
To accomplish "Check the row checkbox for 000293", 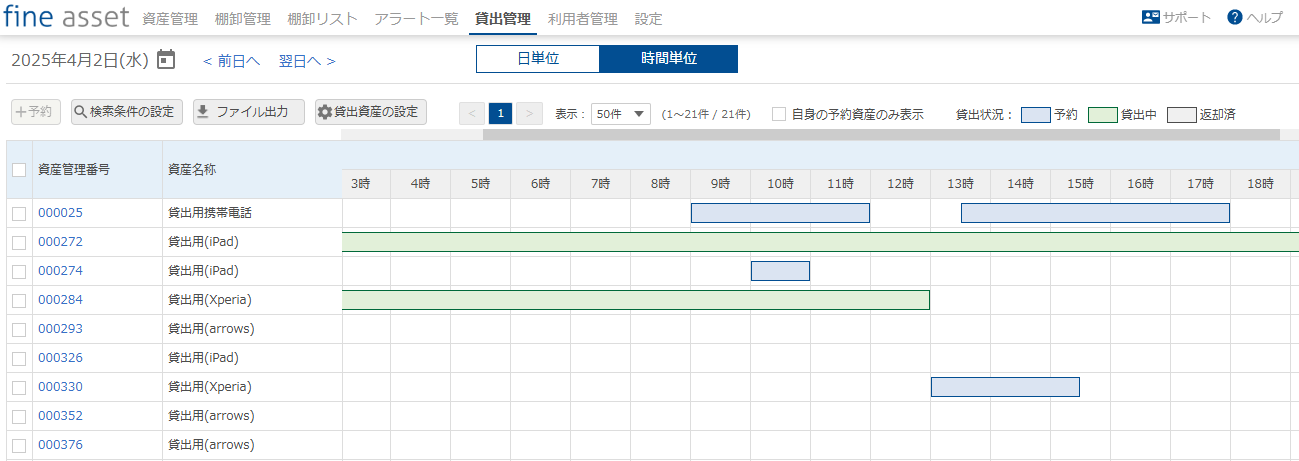I will pyautogui.click(x=19, y=329).
